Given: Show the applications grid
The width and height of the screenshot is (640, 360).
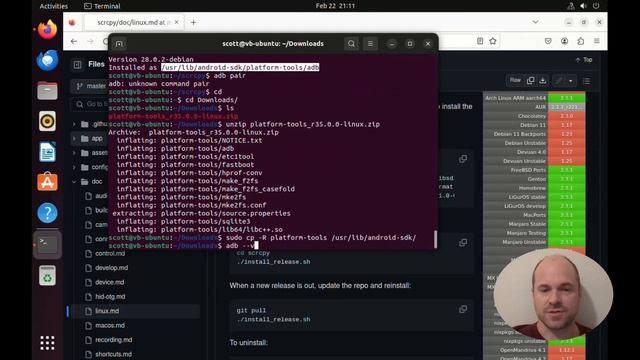Looking at the screenshot, I should click(x=47, y=343).
